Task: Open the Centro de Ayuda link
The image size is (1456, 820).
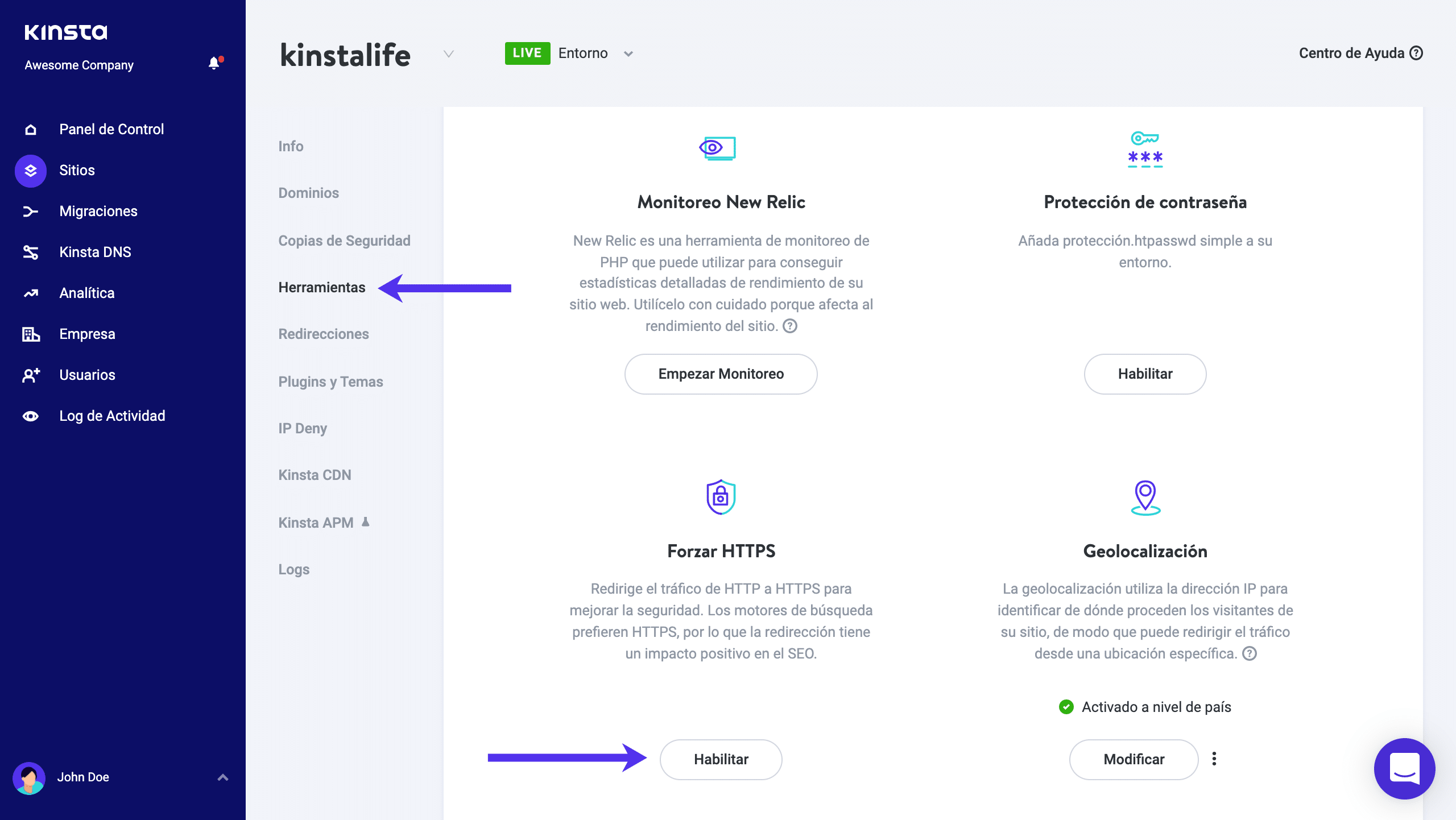Action: [x=1360, y=53]
